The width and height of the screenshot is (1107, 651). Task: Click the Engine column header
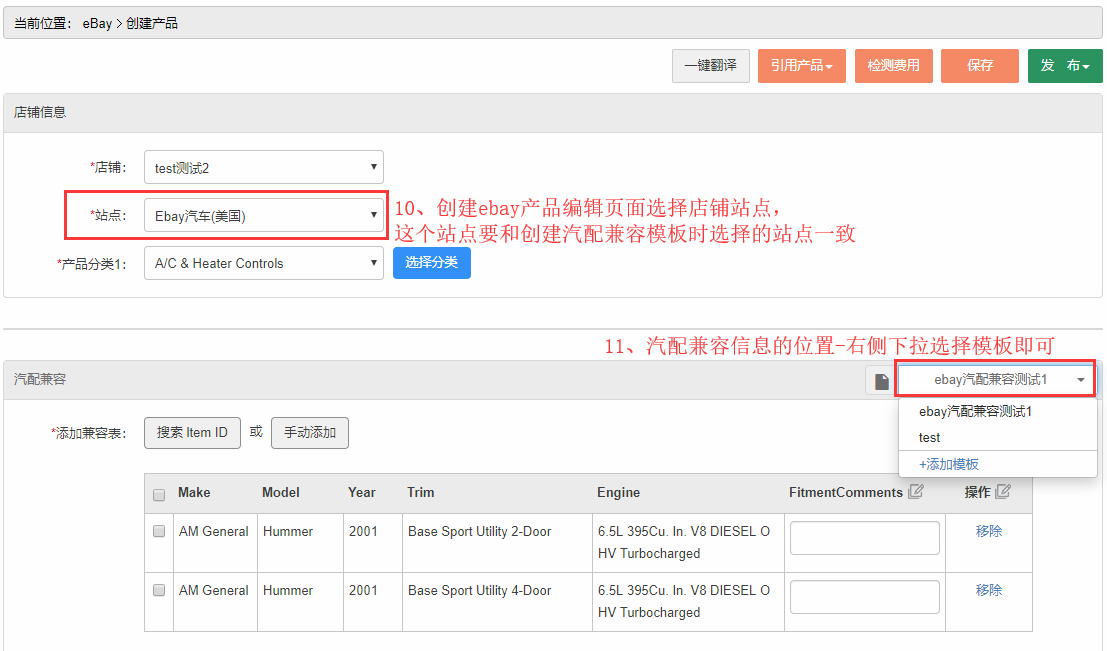618,492
